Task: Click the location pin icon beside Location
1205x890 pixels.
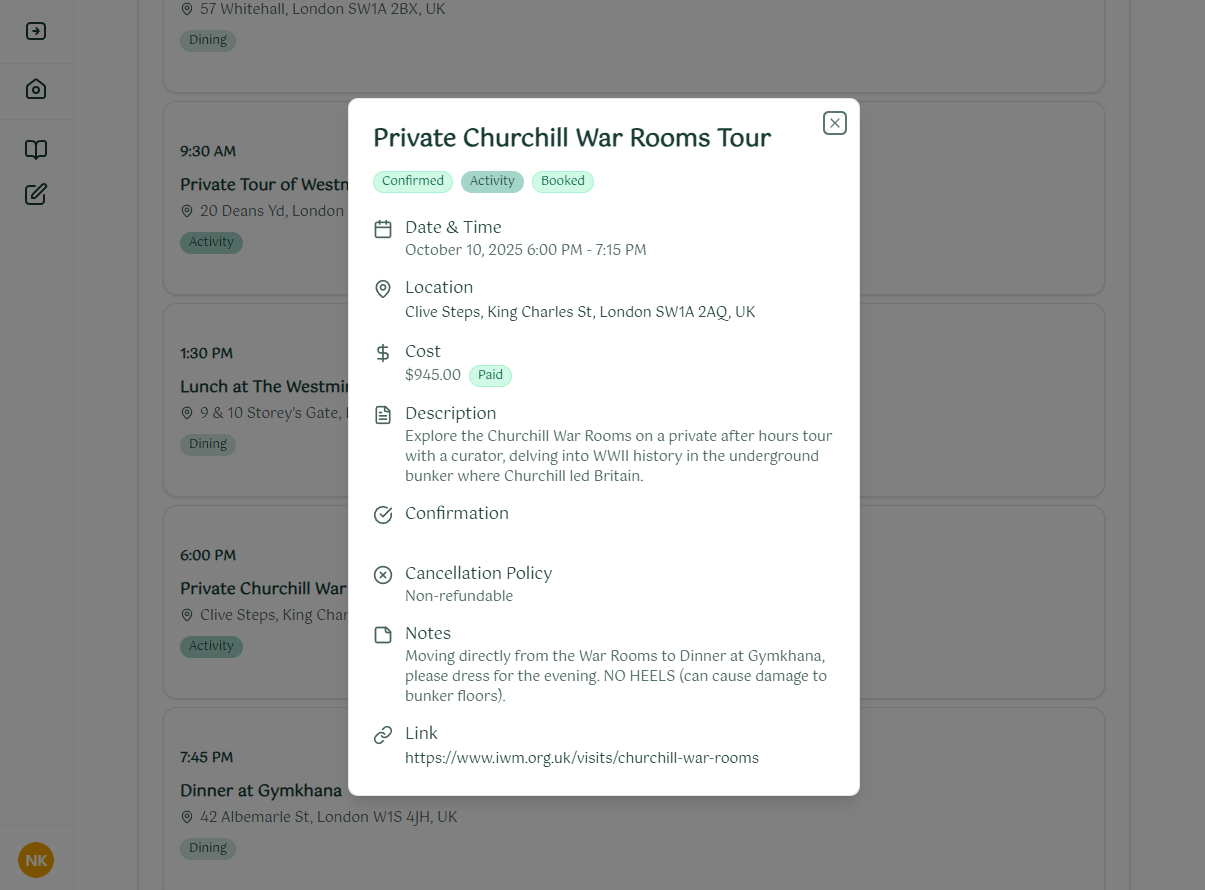Action: [x=383, y=289]
